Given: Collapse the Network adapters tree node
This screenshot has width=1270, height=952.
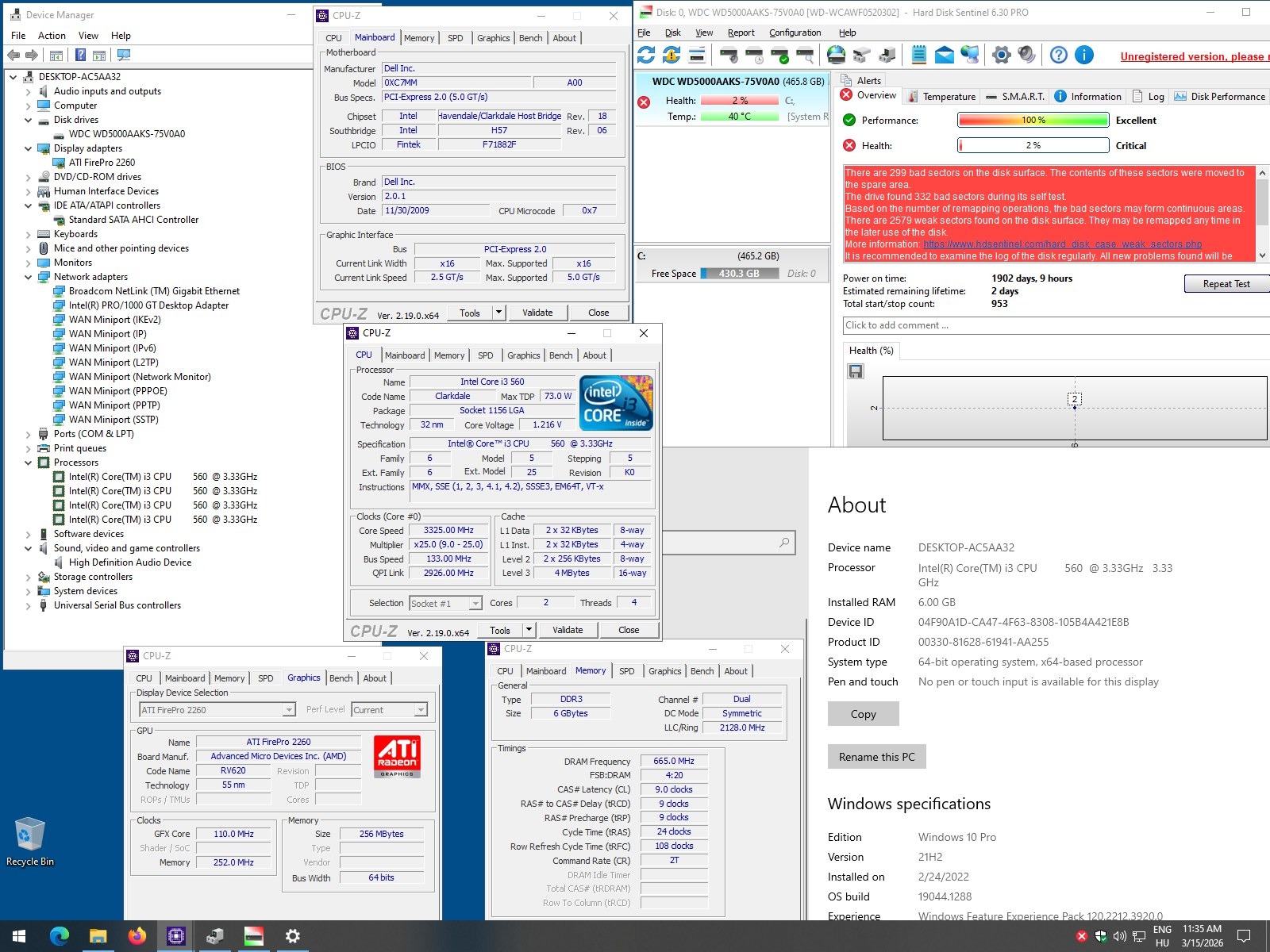Looking at the screenshot, I should coord(29,277).
